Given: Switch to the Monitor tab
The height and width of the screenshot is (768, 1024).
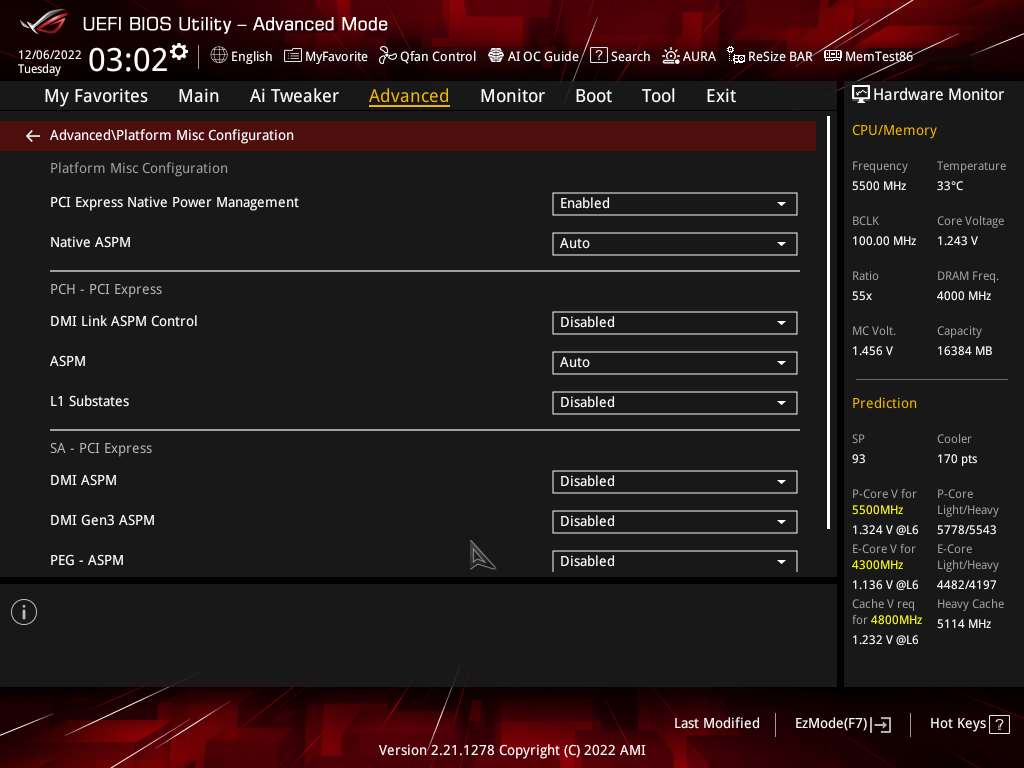Looking at the screenshot, I should [512, 96].
